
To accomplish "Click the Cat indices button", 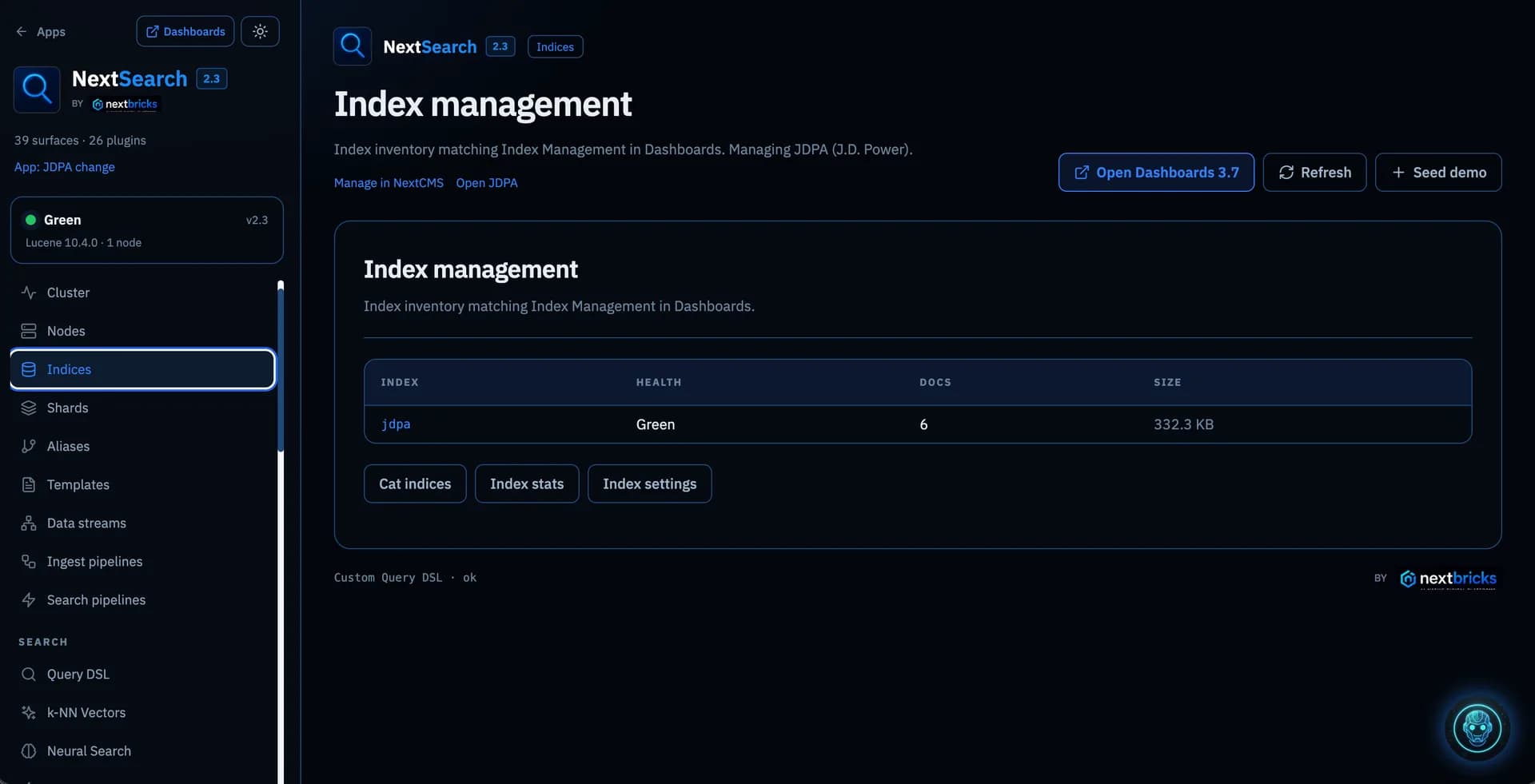I will (x=415, y=484).
